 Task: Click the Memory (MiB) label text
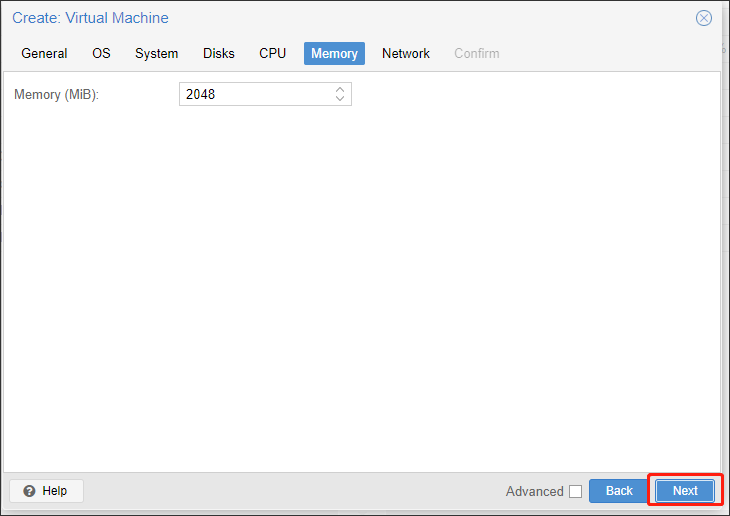pyautogui.click(x=56, y=95)
